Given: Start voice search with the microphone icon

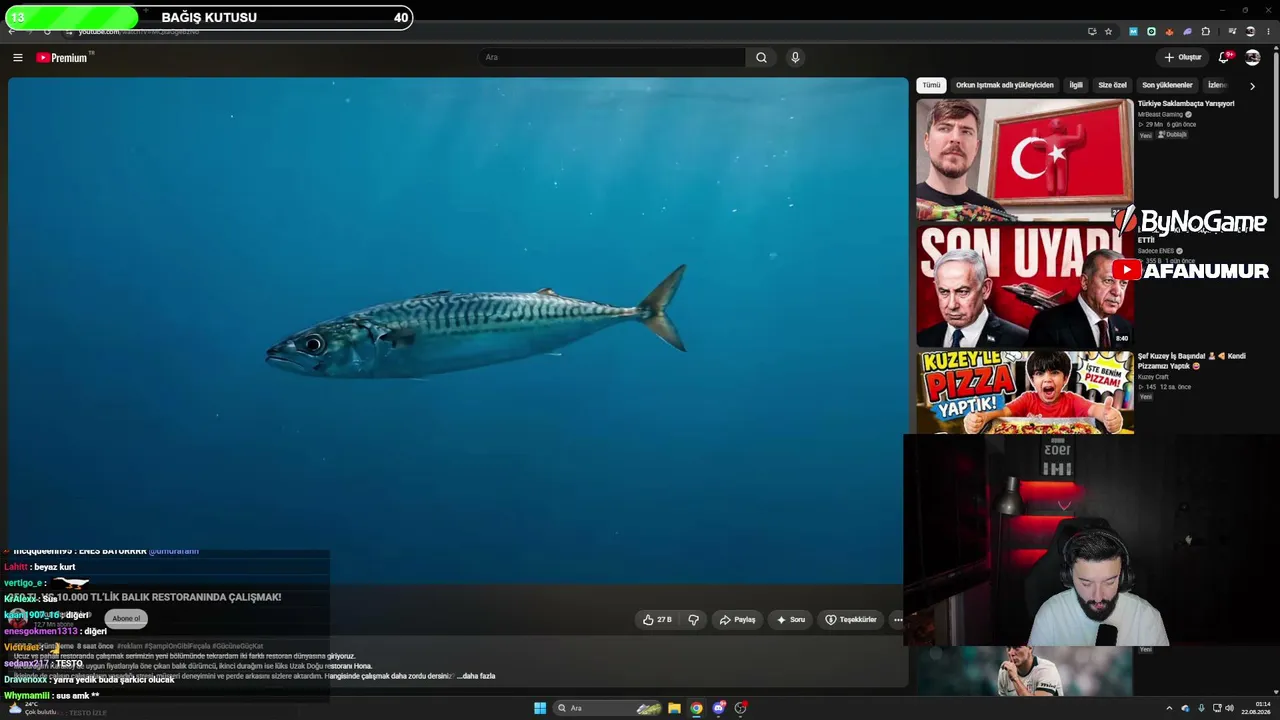Looking at the screenshot, I should (795, 58).
